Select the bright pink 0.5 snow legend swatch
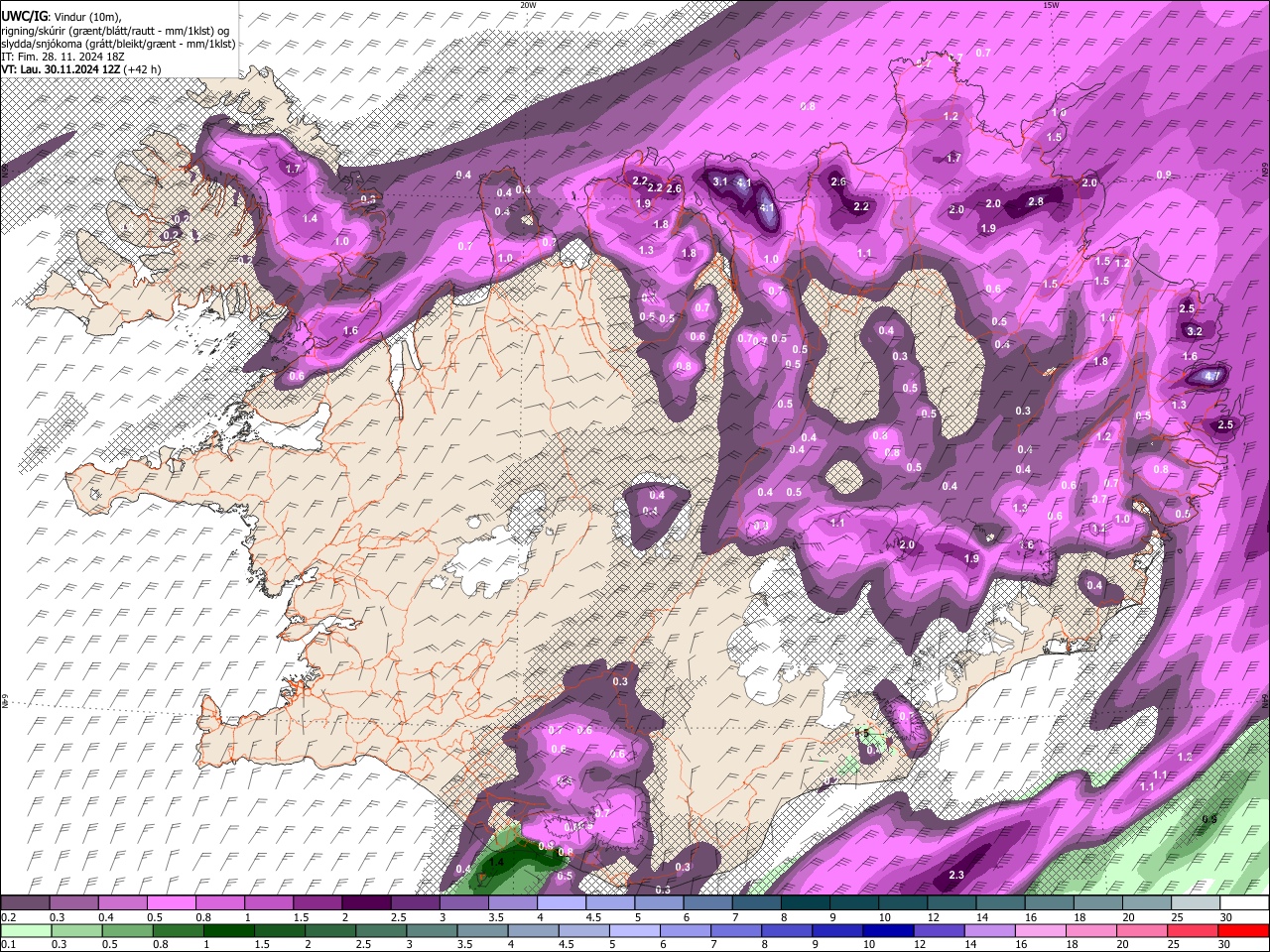Viewport: 1270px width, 952px height. click(x=171, y=903)
